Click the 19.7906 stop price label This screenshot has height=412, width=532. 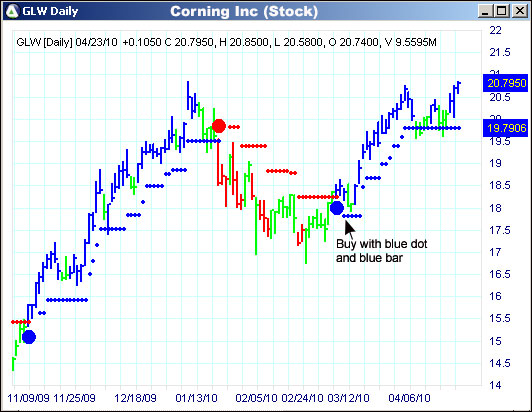506,128
